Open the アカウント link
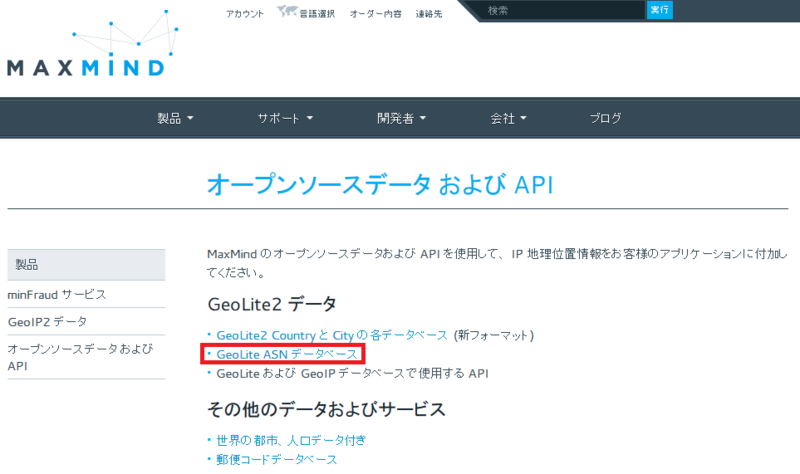This screenshot has width=800, height=474. 245,14
